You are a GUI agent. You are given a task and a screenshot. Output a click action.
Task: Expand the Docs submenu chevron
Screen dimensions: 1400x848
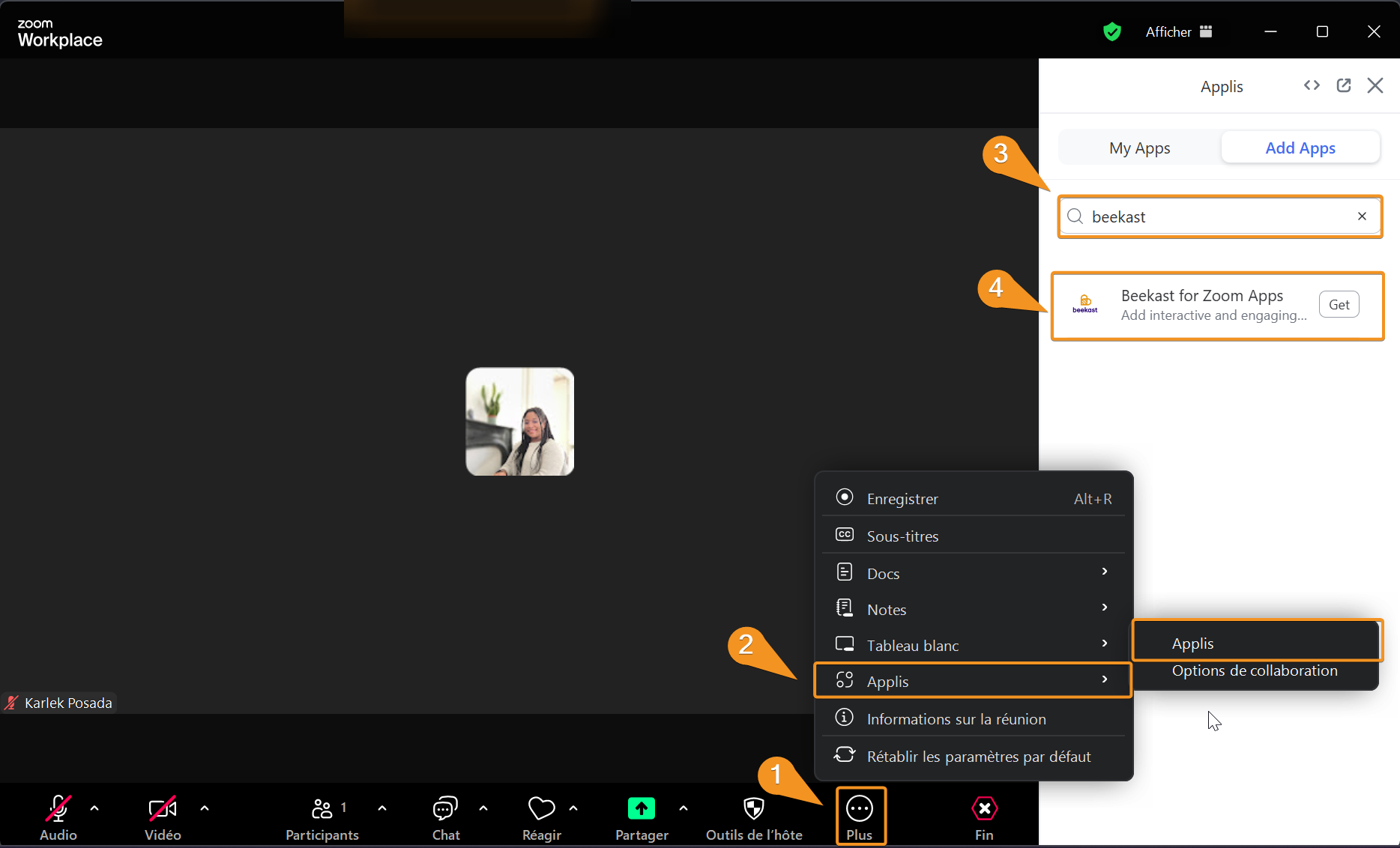pyautogui.click(x=1105, y=572)
